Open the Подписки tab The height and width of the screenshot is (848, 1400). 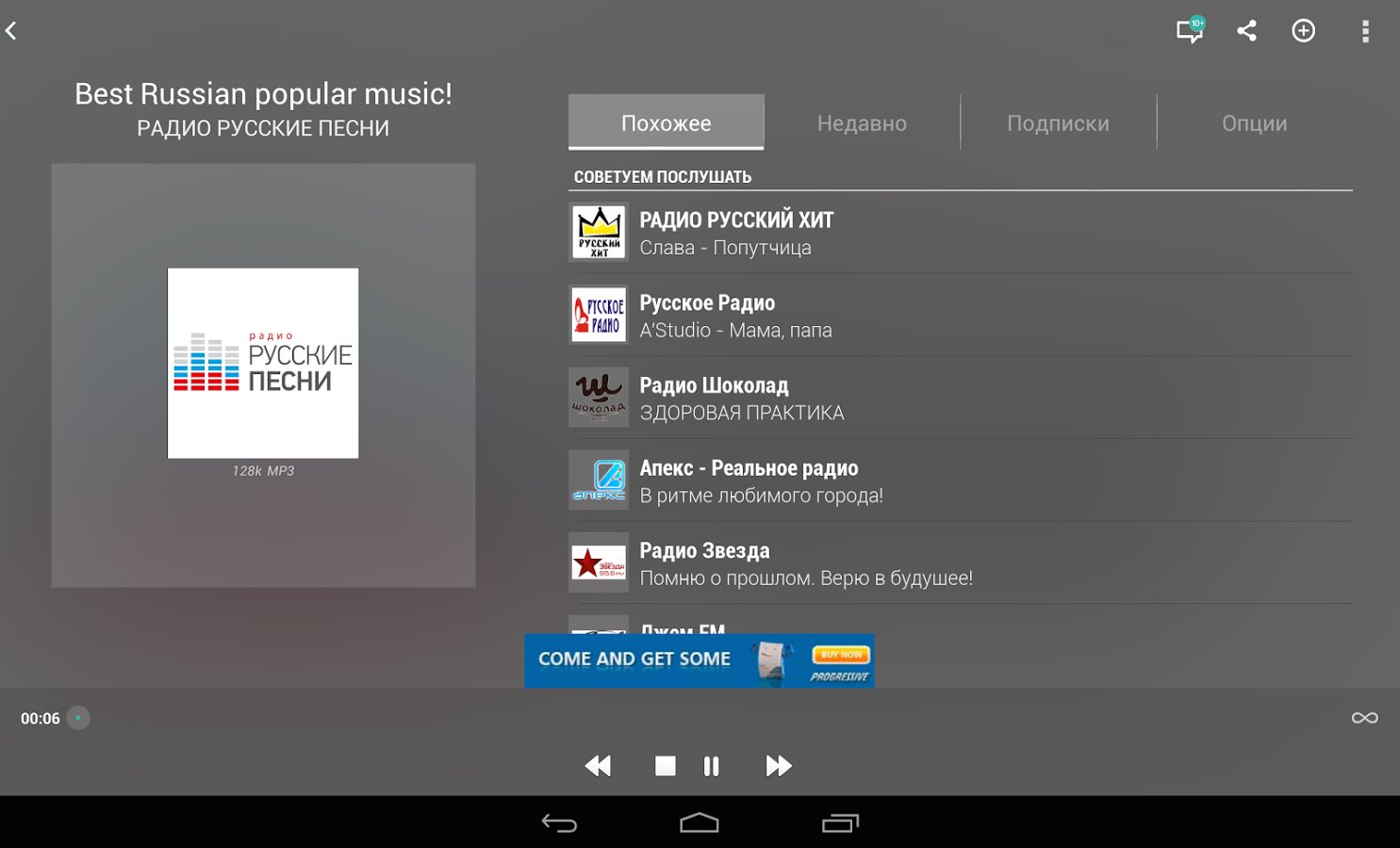point(1058,123)
